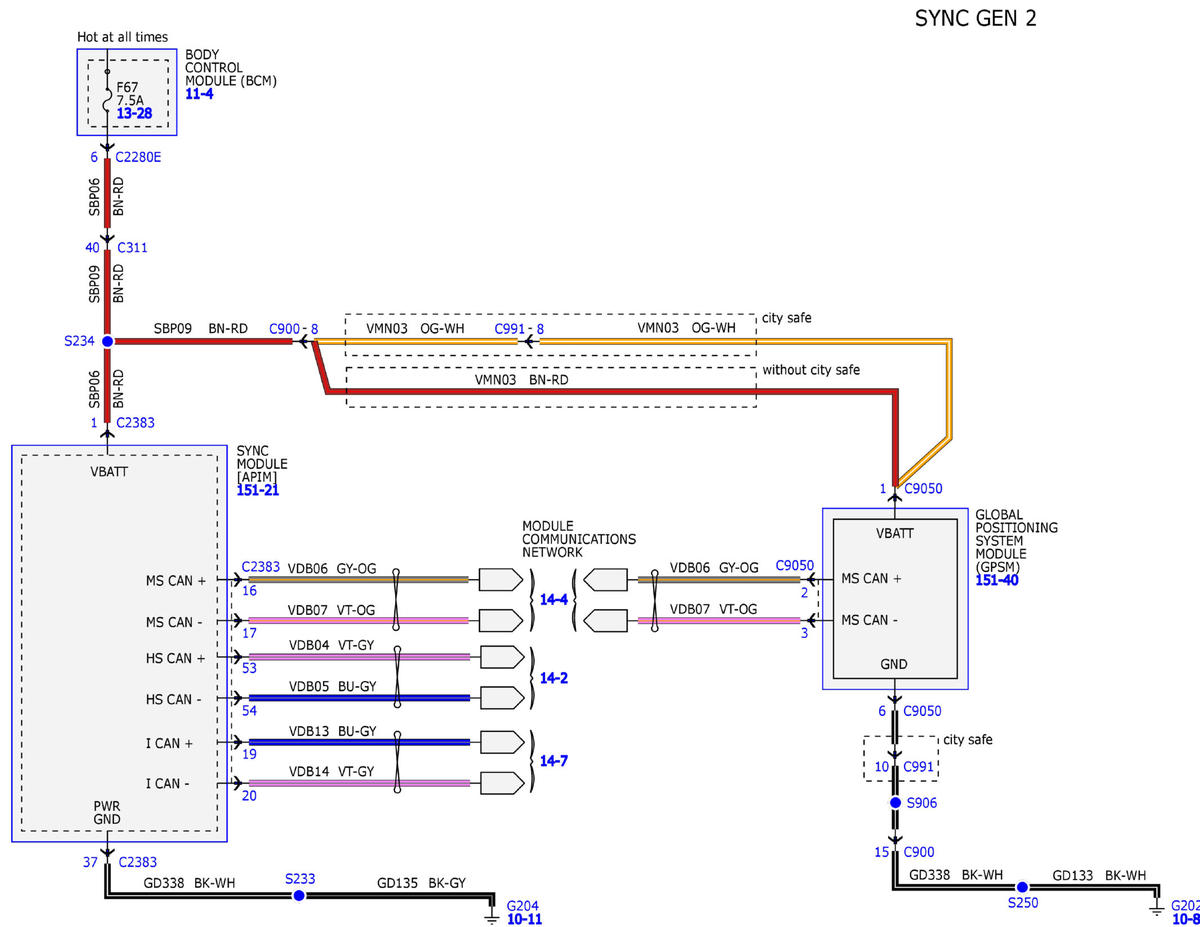1200x927 pixels.
Task: Select the 'HS CAN +' pin label
Action: click(x=175, y=658)
